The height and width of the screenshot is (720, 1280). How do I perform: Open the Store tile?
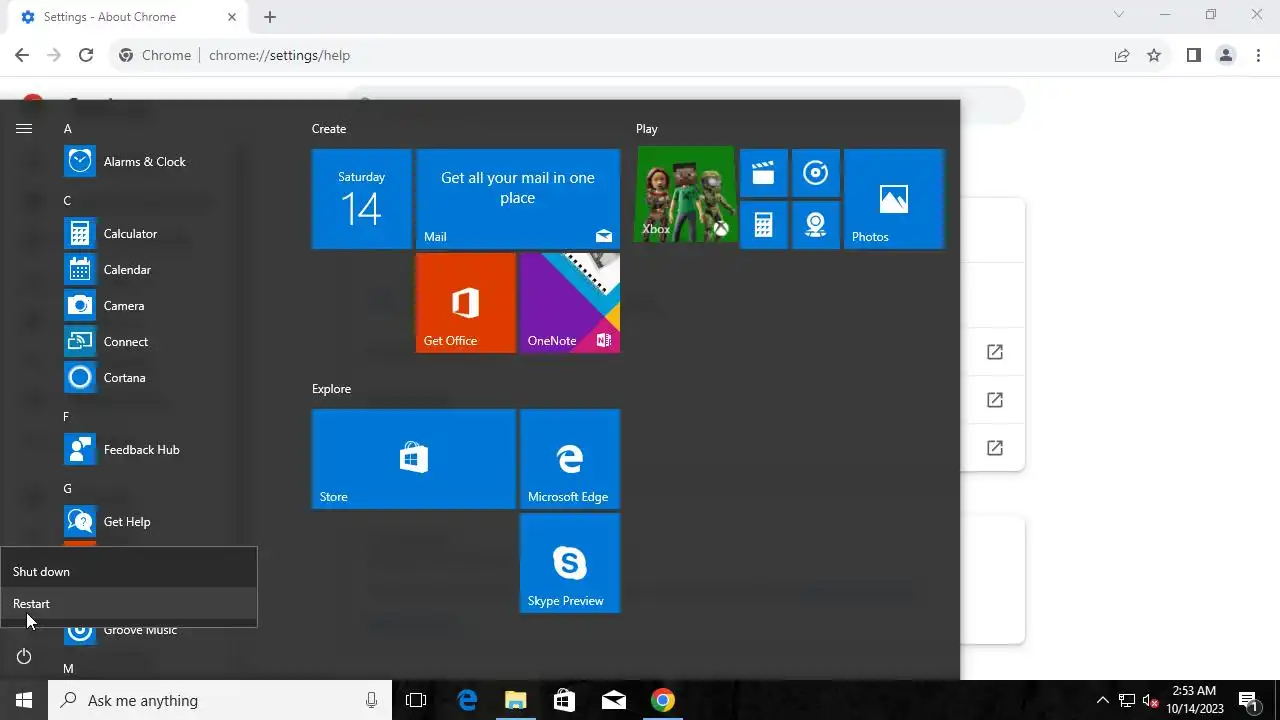414,459
